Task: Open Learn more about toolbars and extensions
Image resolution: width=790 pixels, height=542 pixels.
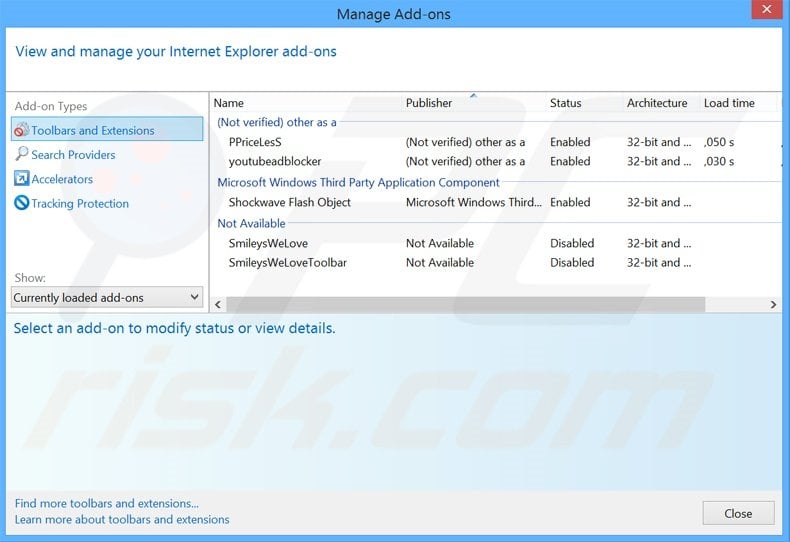Action: tap(122, 519)
